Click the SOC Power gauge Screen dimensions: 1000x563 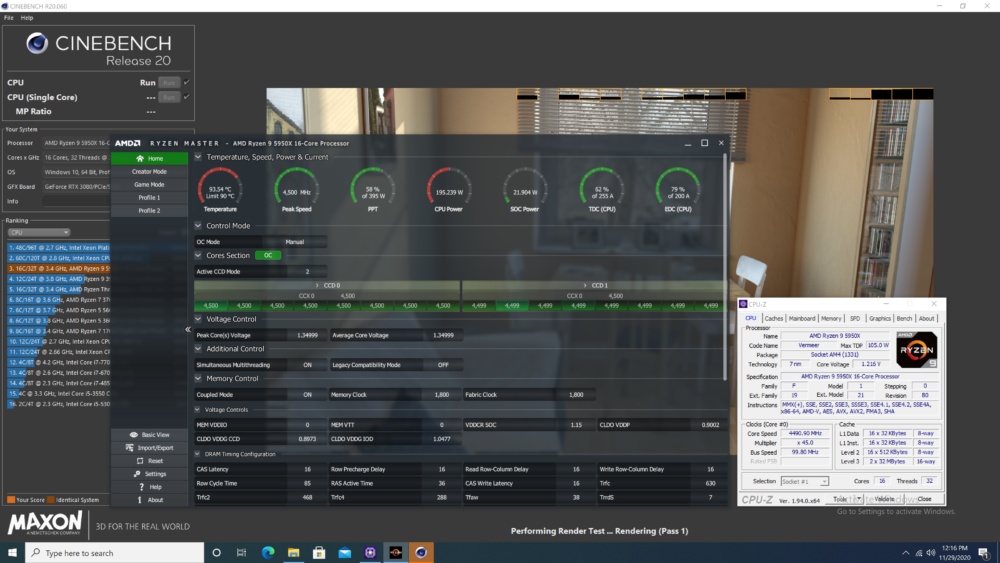[x=525, y=189]
